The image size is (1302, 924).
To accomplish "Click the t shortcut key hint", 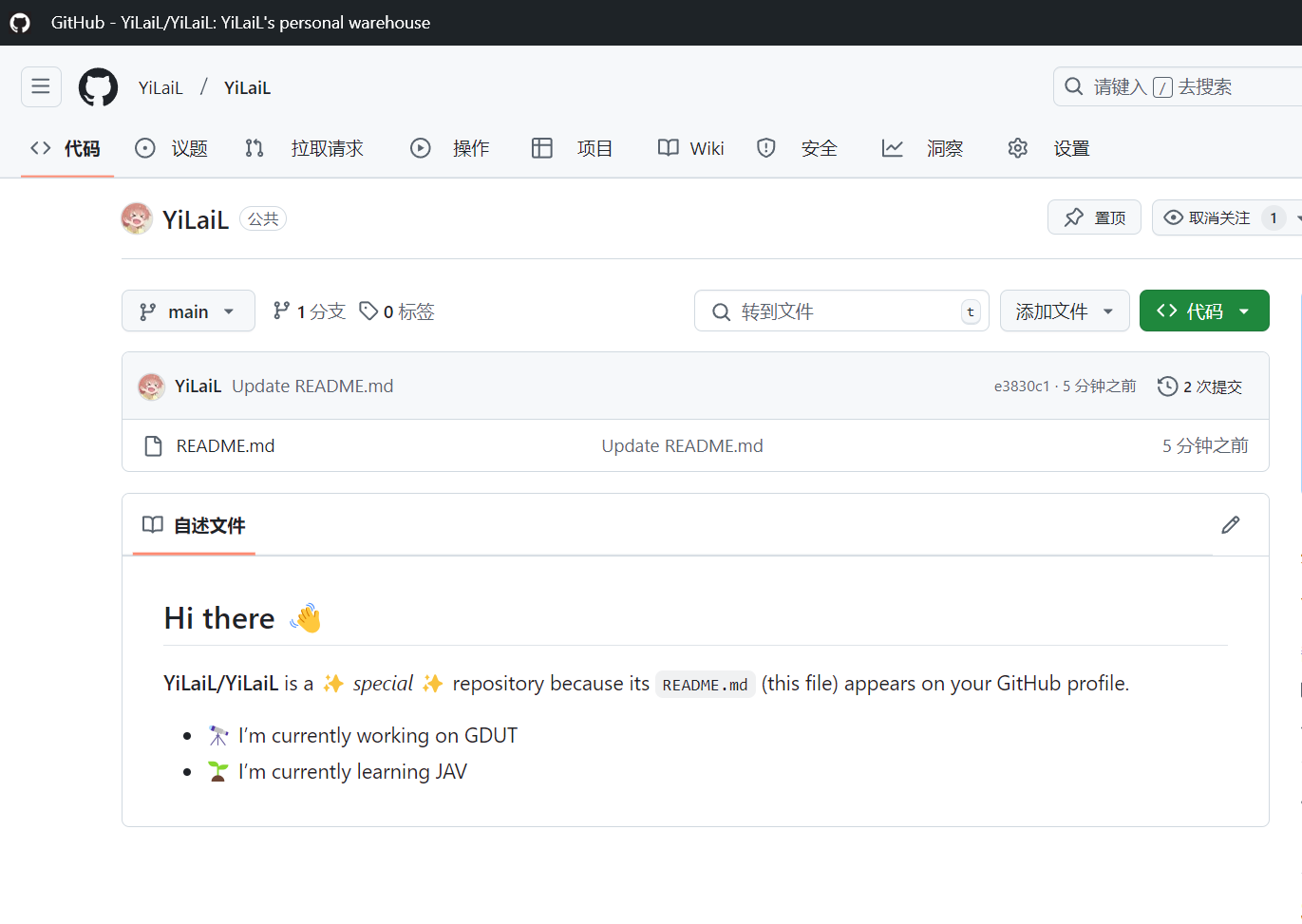I will tap(971, 311).
